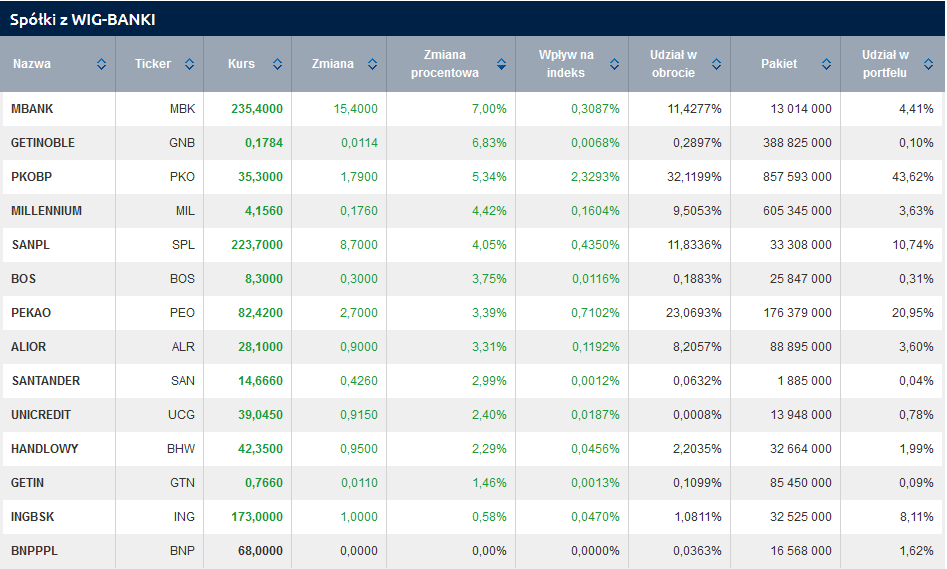This screenshot has width=947, height=569.
Task: Sort by Wpływ na indeks arrows
Action: point(614,64)
